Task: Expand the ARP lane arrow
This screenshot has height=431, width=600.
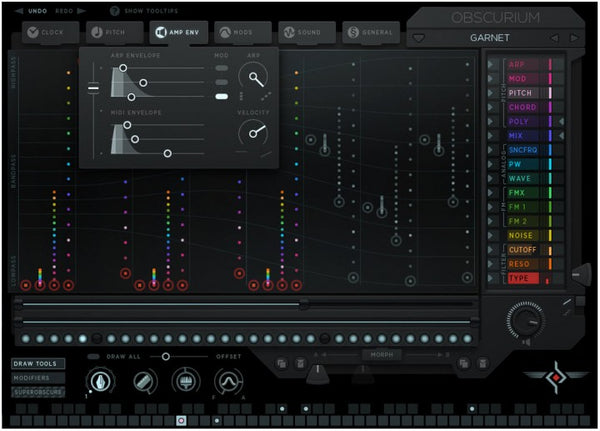Action: tap(492, 64)
